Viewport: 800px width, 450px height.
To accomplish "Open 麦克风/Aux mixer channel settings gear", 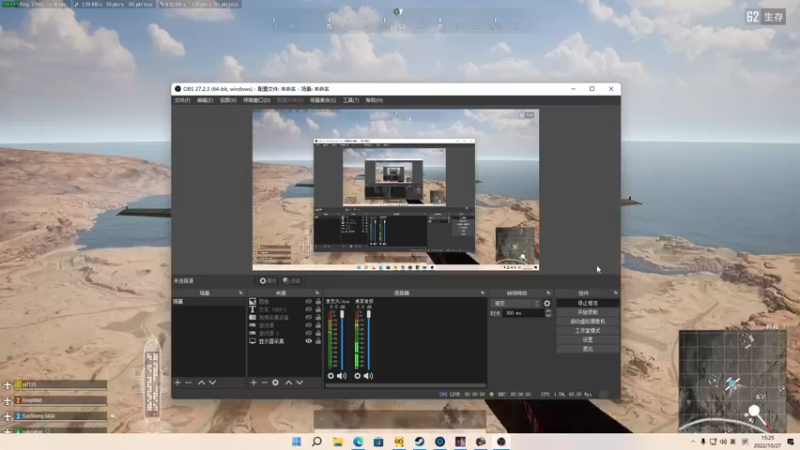I will coord(331,376).
